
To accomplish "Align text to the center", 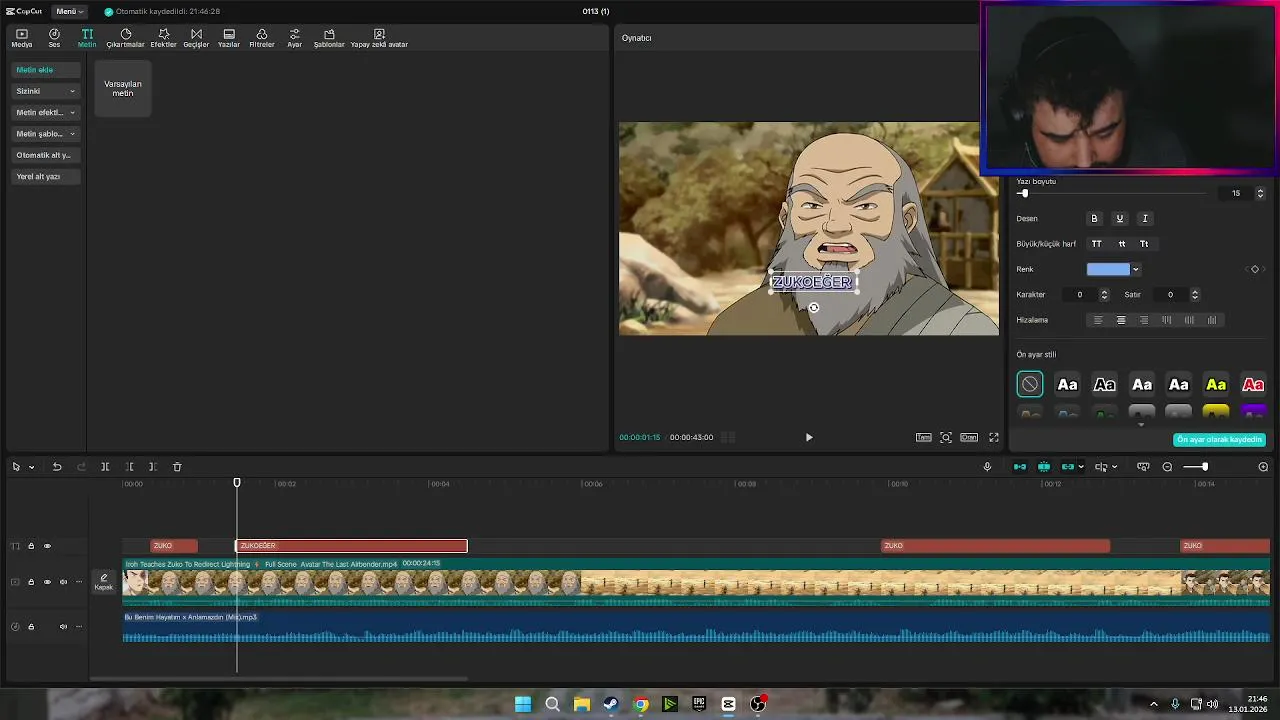I will click(x=1121, y=320).
